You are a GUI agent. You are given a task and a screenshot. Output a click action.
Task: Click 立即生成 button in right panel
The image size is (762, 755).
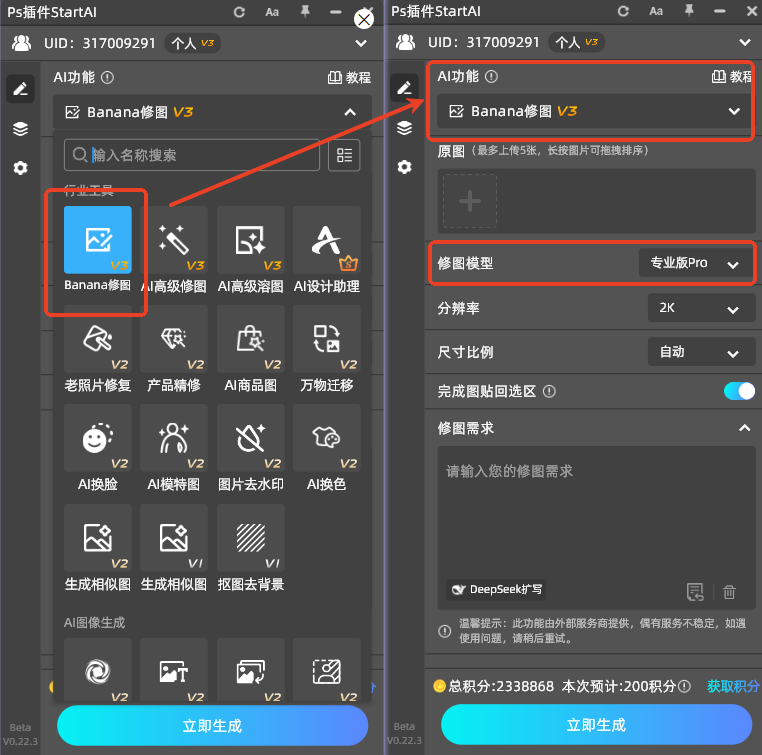tap(596, 725)
